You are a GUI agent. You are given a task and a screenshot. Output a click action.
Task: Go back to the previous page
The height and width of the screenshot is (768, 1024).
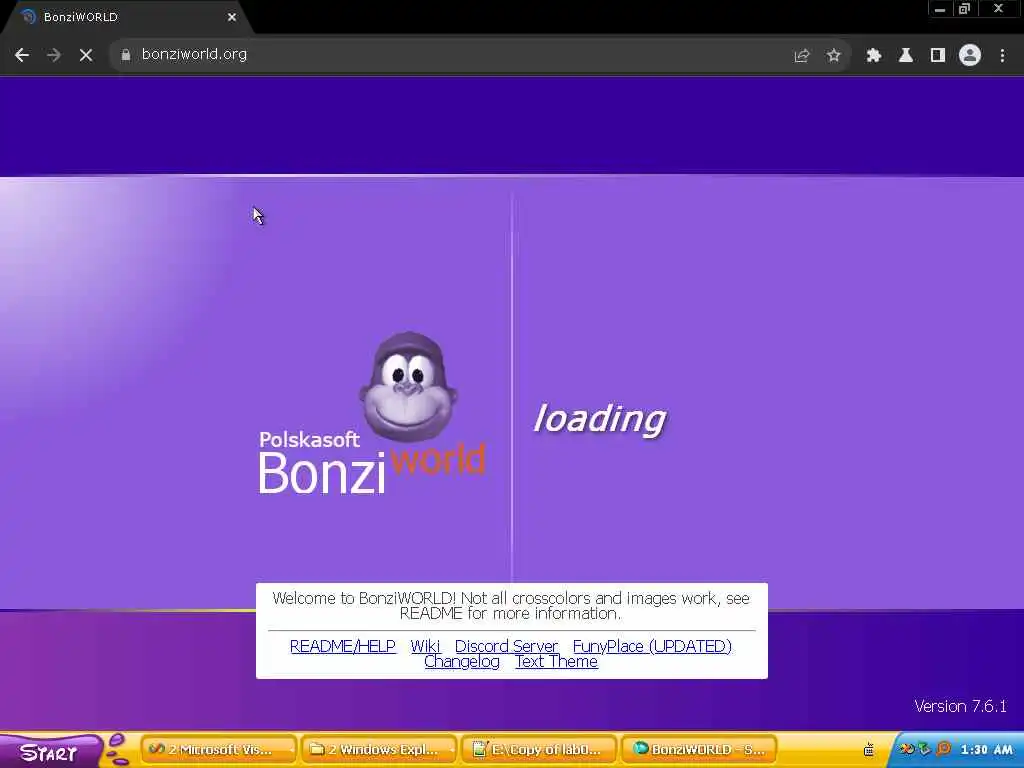(x=22, y=56)
